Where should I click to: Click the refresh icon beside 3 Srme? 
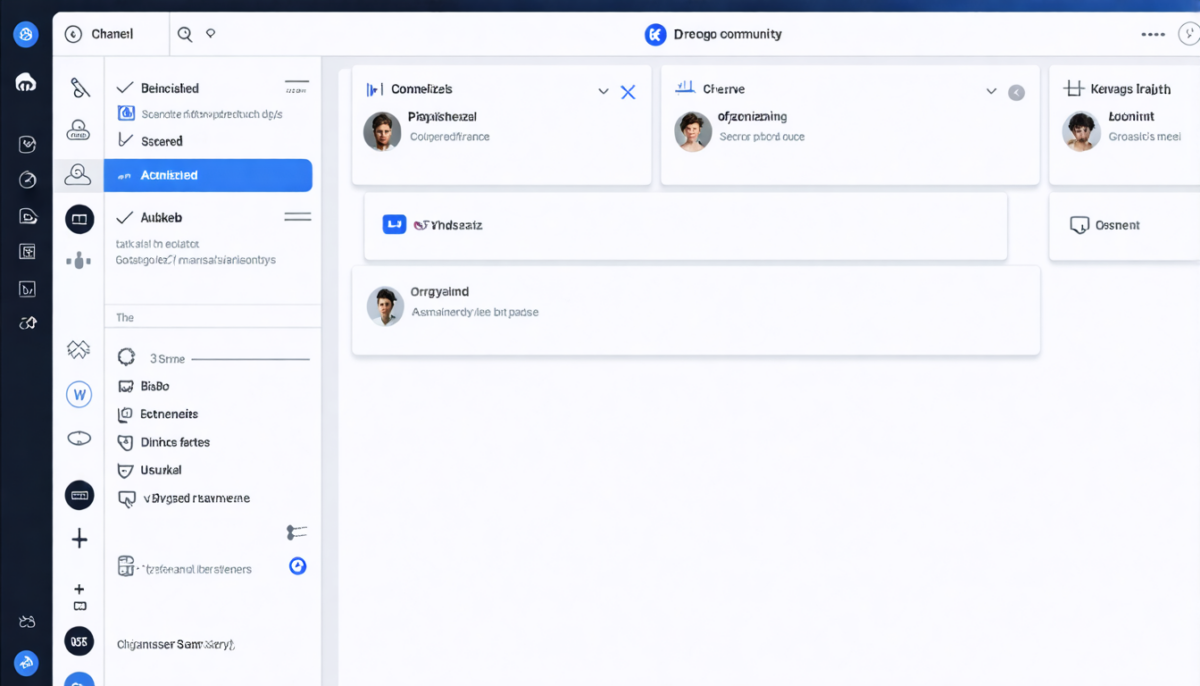point(126,357)
